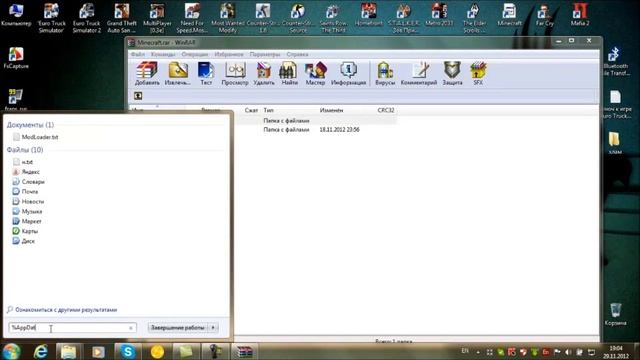This screenshot has height=360, width=640.
Task: Click the WinRAR taskbar button
Action: (x=244, y=351)
